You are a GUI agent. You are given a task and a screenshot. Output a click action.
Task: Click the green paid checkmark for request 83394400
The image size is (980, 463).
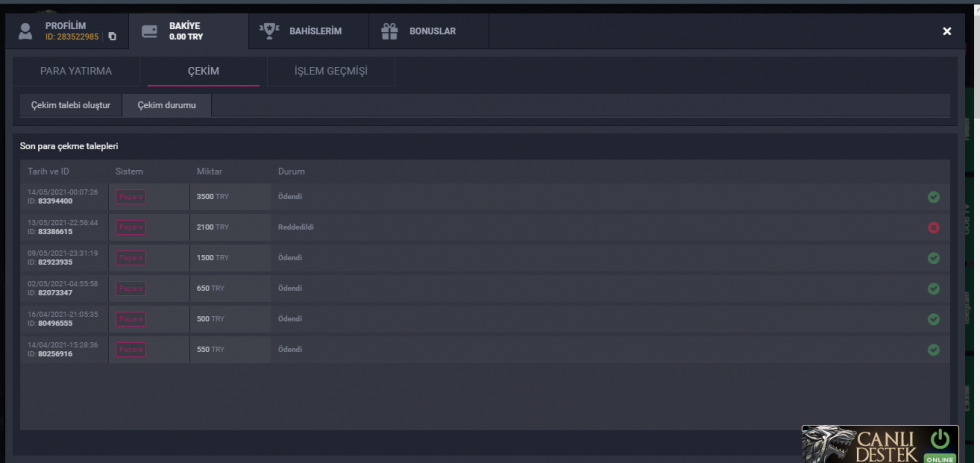coord(933,197)
